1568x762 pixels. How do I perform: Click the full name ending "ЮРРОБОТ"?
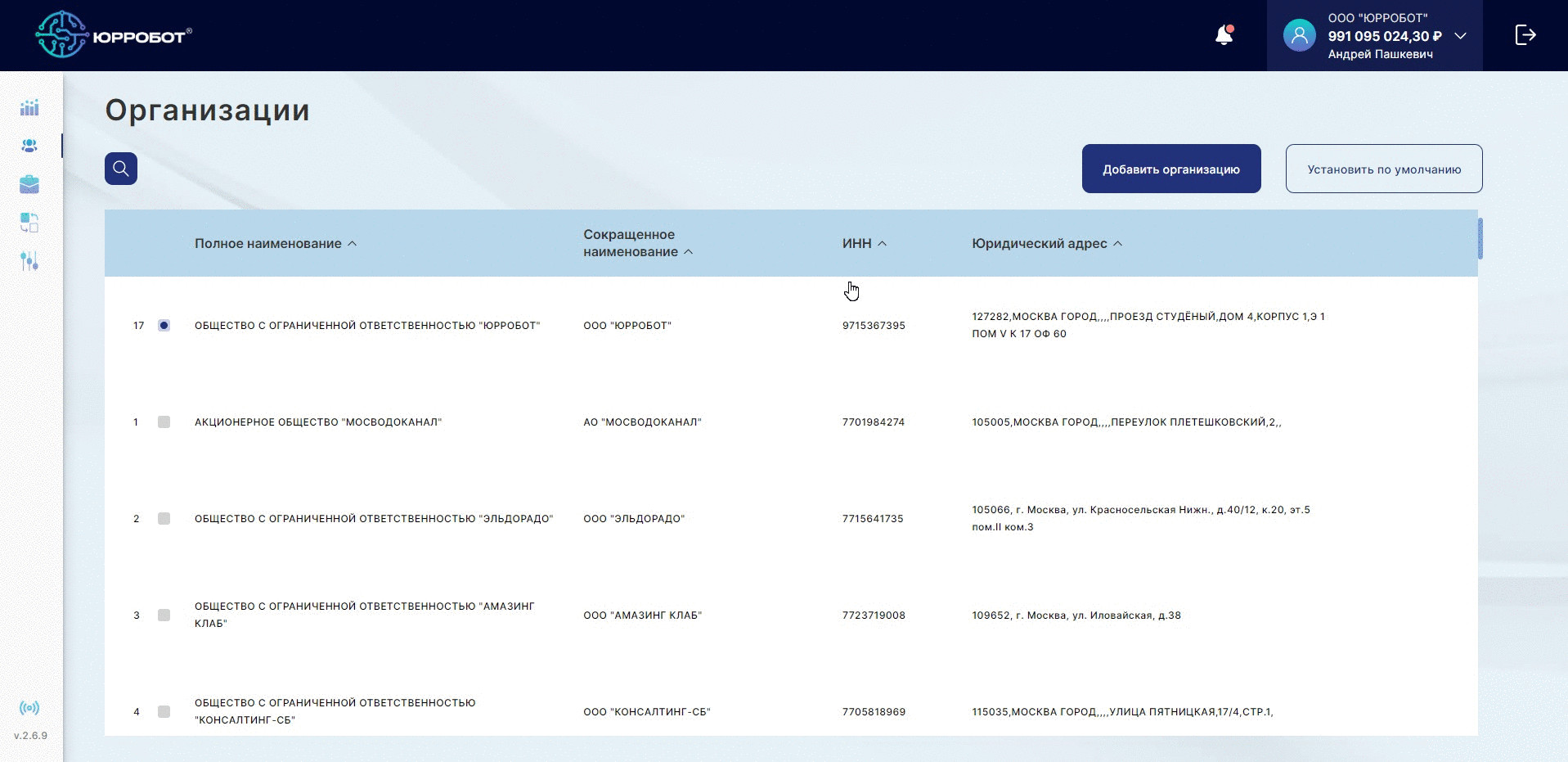click(367, 326)
